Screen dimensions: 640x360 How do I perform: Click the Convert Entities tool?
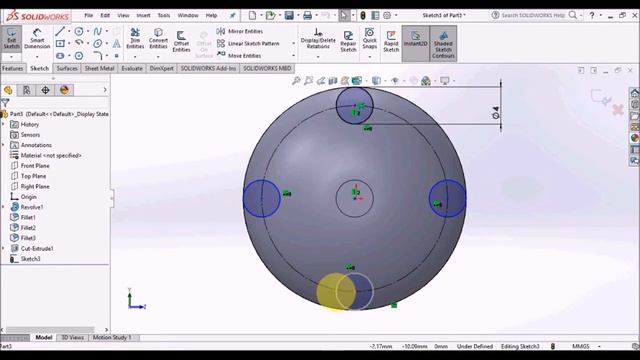(158, 38)
